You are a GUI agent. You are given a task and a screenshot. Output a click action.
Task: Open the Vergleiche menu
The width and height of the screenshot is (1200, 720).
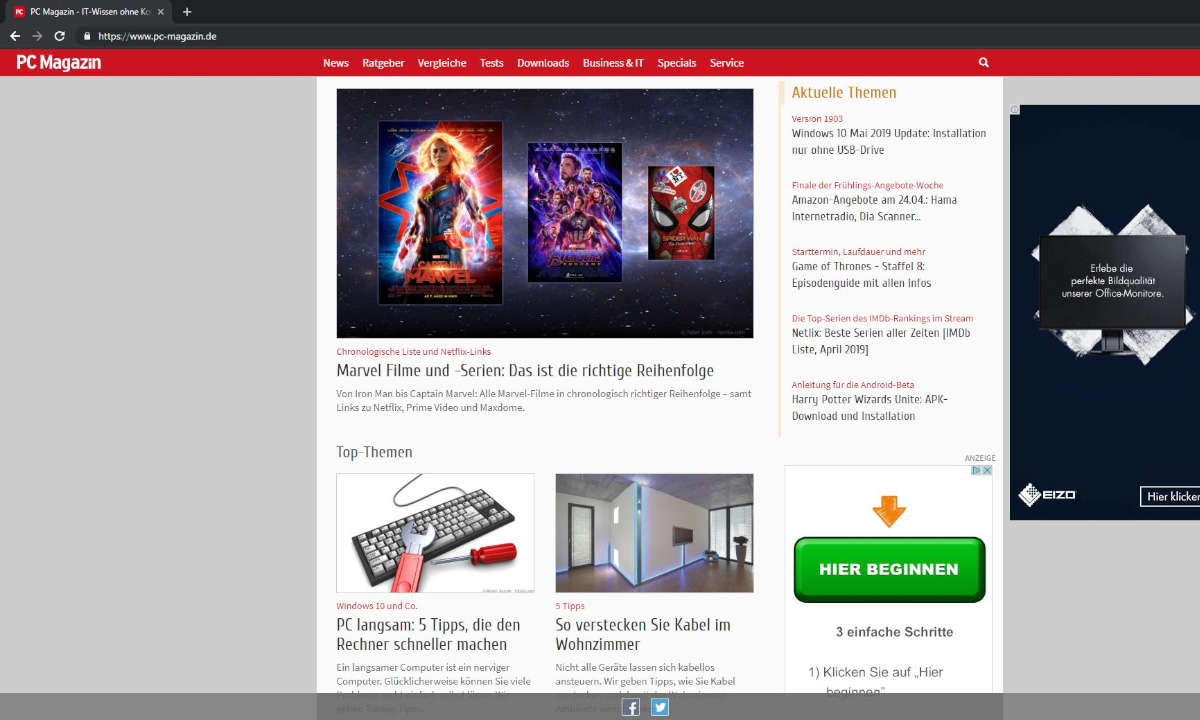click(x=442, y=63)
